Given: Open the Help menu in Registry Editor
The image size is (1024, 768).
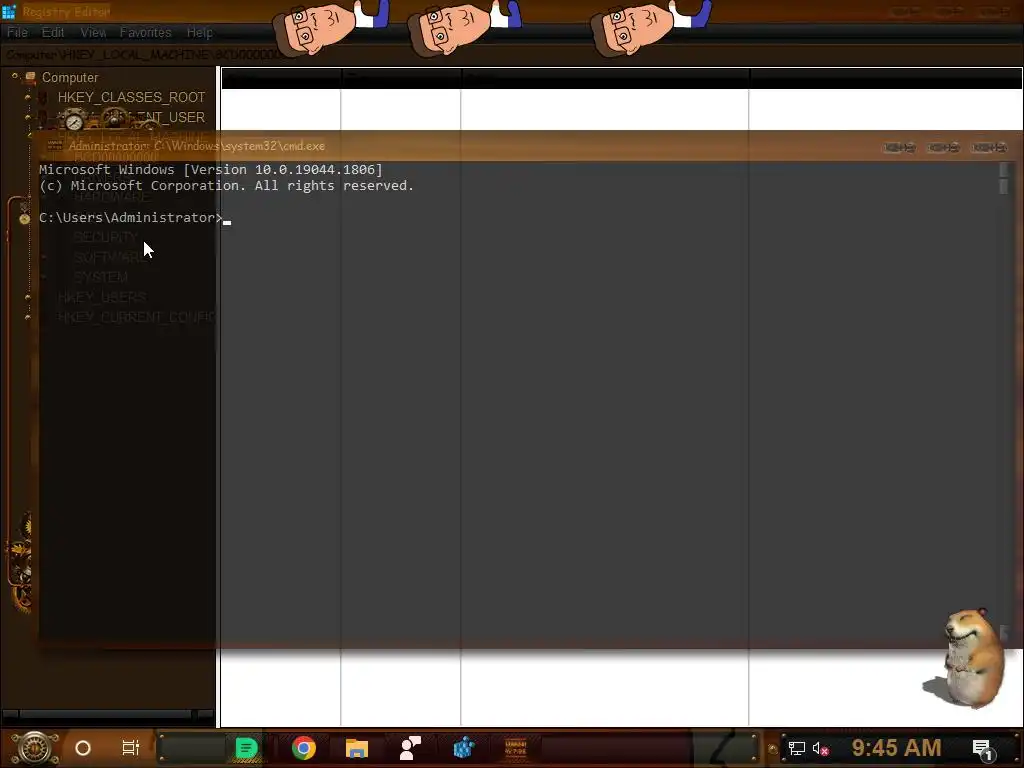Looking at the screenshot, I should 199,32.
